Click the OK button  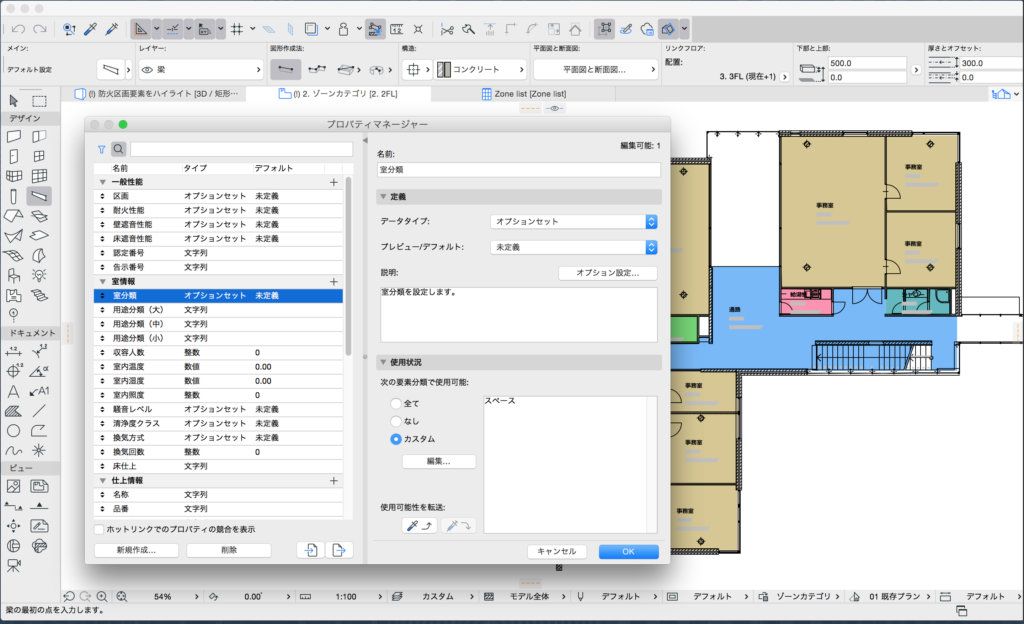(x=628, y=552)
